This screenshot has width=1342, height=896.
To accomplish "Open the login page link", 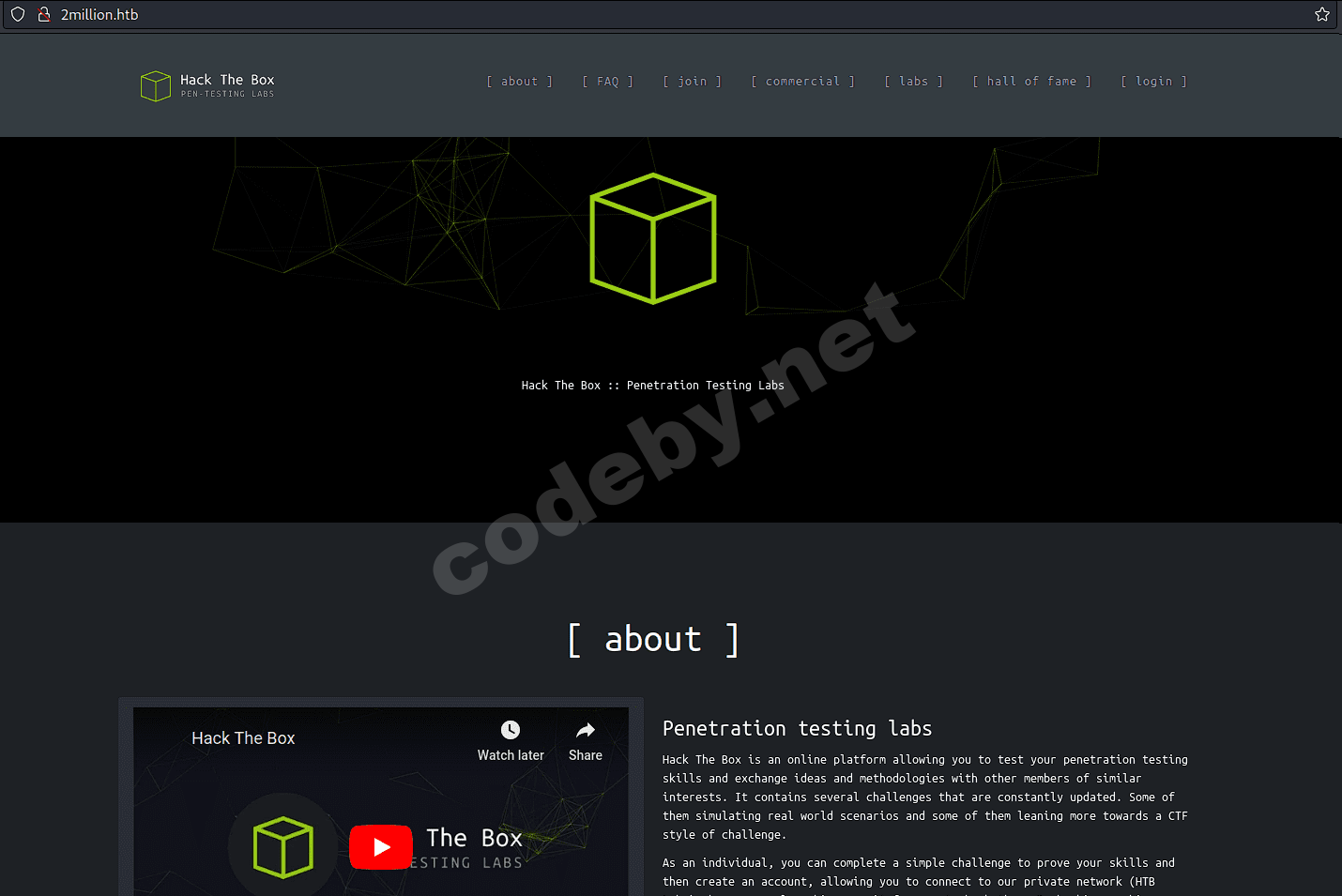I will (x=1153, y=82).
